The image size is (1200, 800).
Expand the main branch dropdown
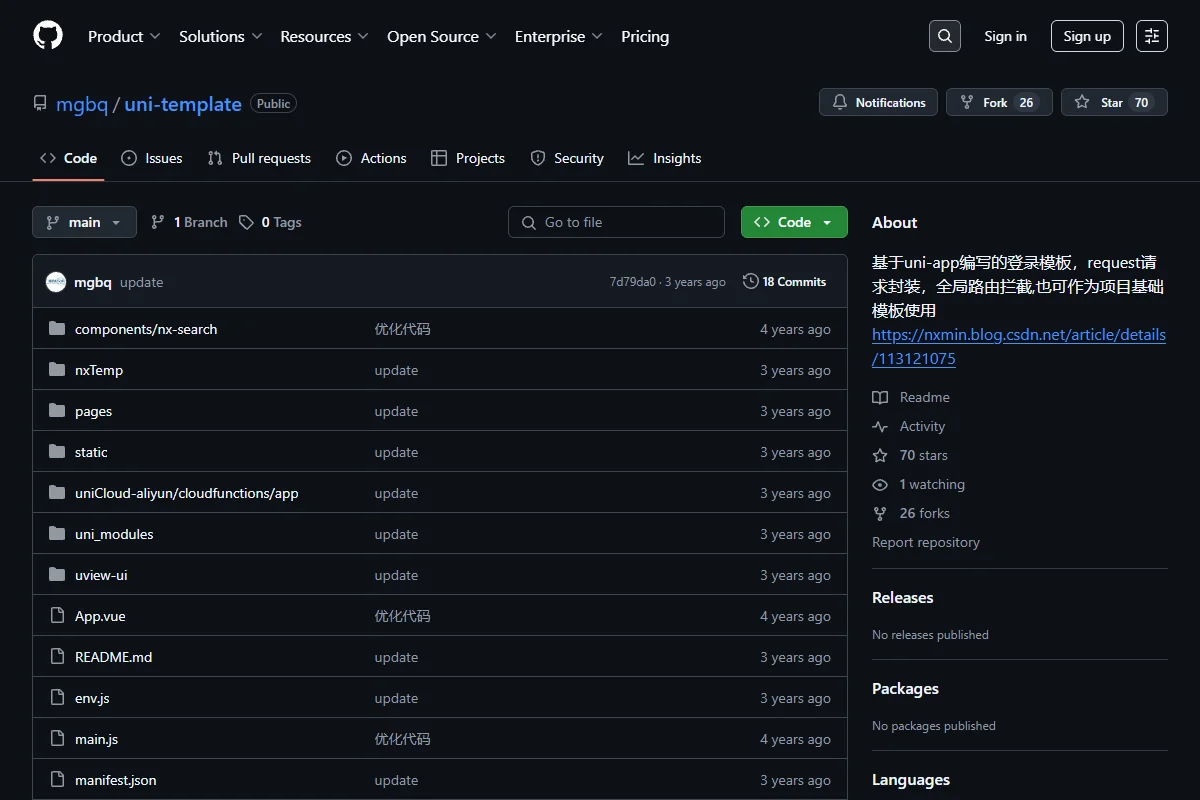click(x=84, y=222)
